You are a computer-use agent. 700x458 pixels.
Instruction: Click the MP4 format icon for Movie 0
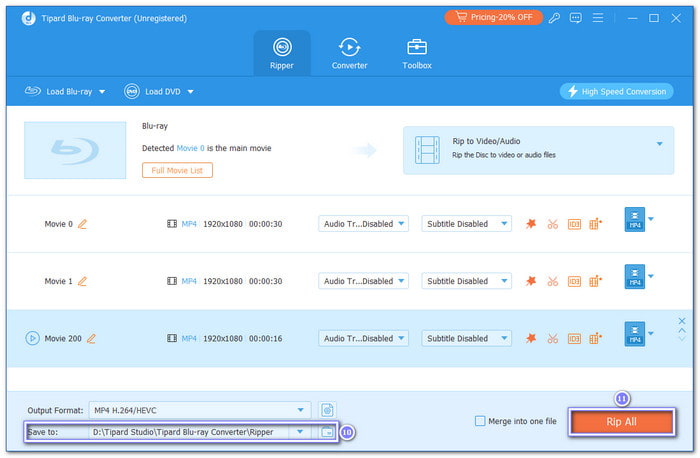click(x=634, y=220)
